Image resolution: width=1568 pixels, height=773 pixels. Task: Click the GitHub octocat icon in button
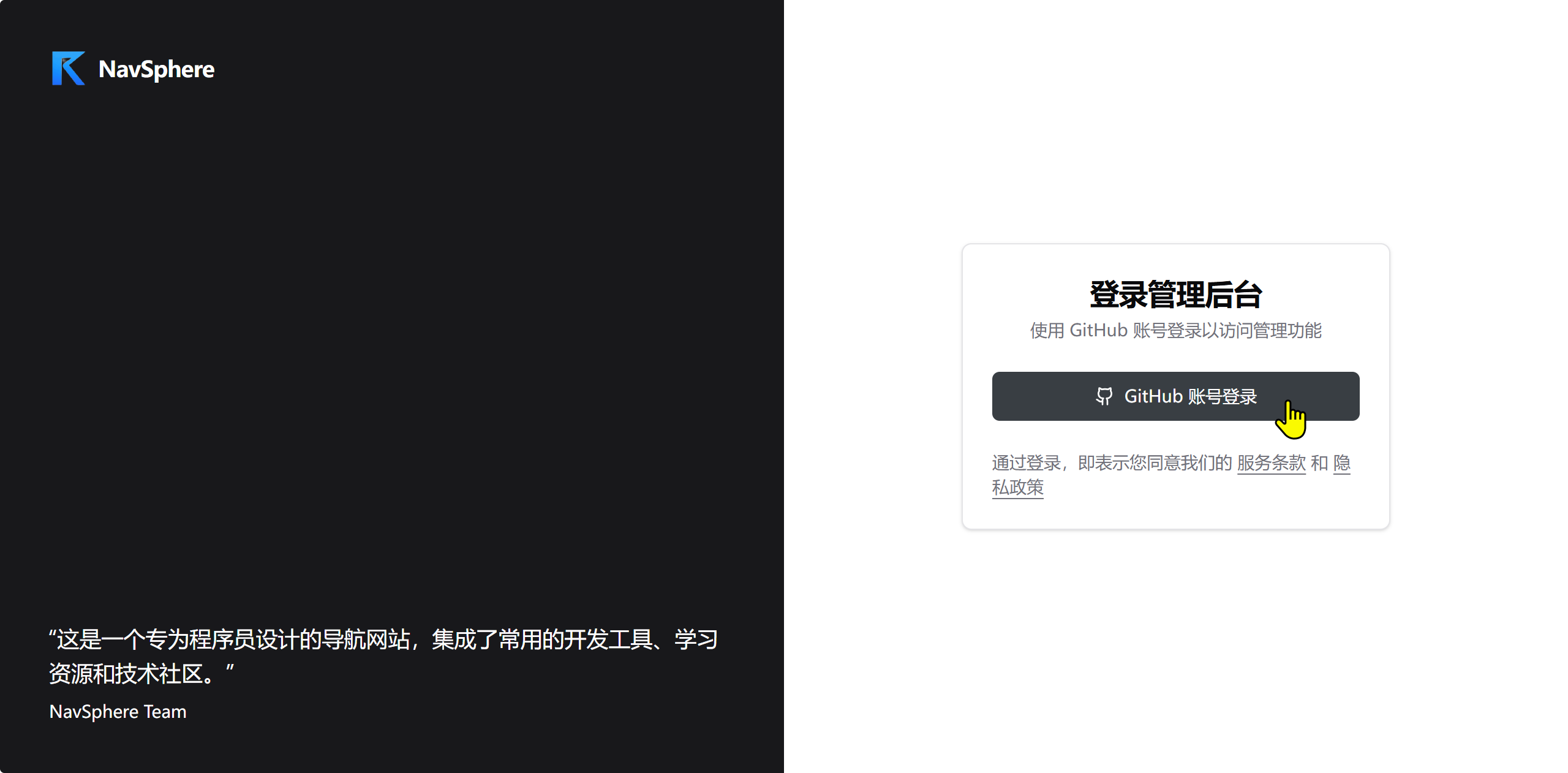click(1104, 396)
